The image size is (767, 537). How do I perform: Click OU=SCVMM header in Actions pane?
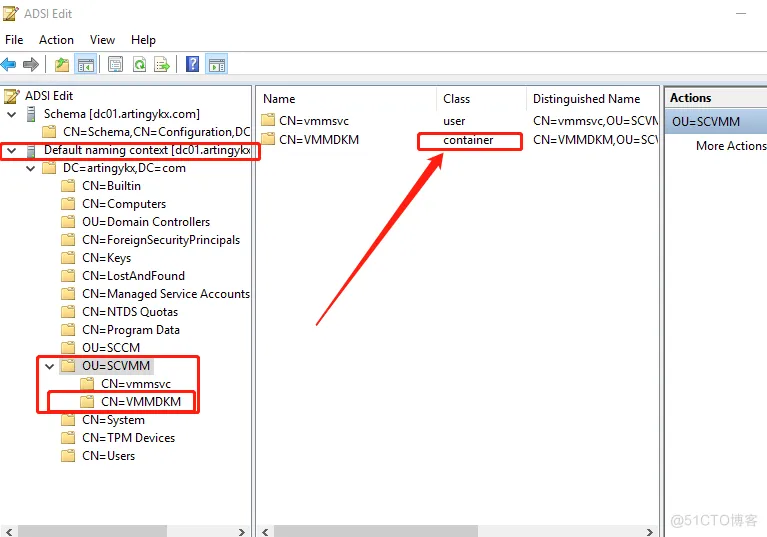pyautogui.click(x=716, y=122)
